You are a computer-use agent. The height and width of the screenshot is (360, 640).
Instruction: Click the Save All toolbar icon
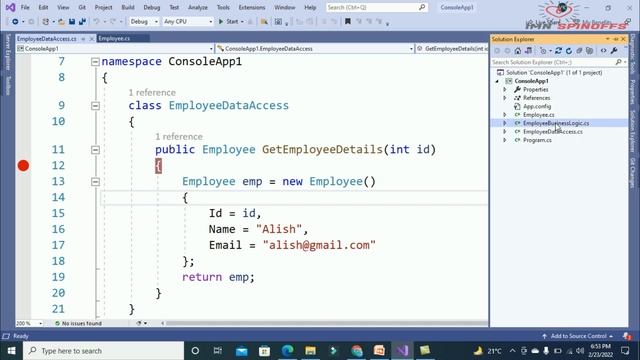click(x=82, y=22)
